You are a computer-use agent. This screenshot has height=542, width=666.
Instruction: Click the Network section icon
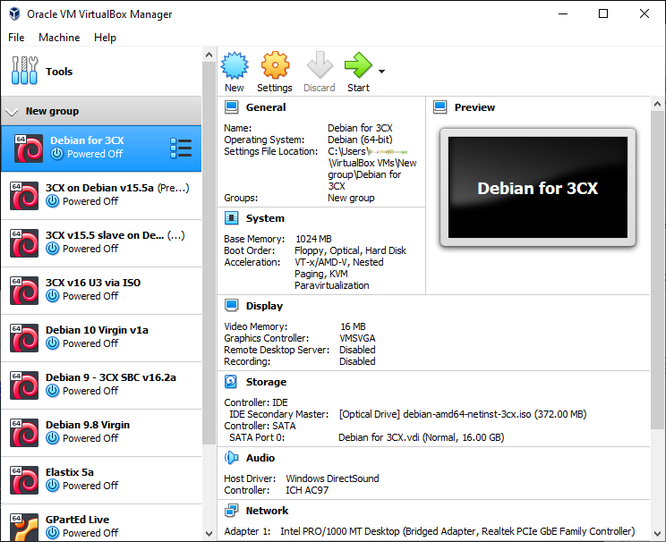(231, 510)
